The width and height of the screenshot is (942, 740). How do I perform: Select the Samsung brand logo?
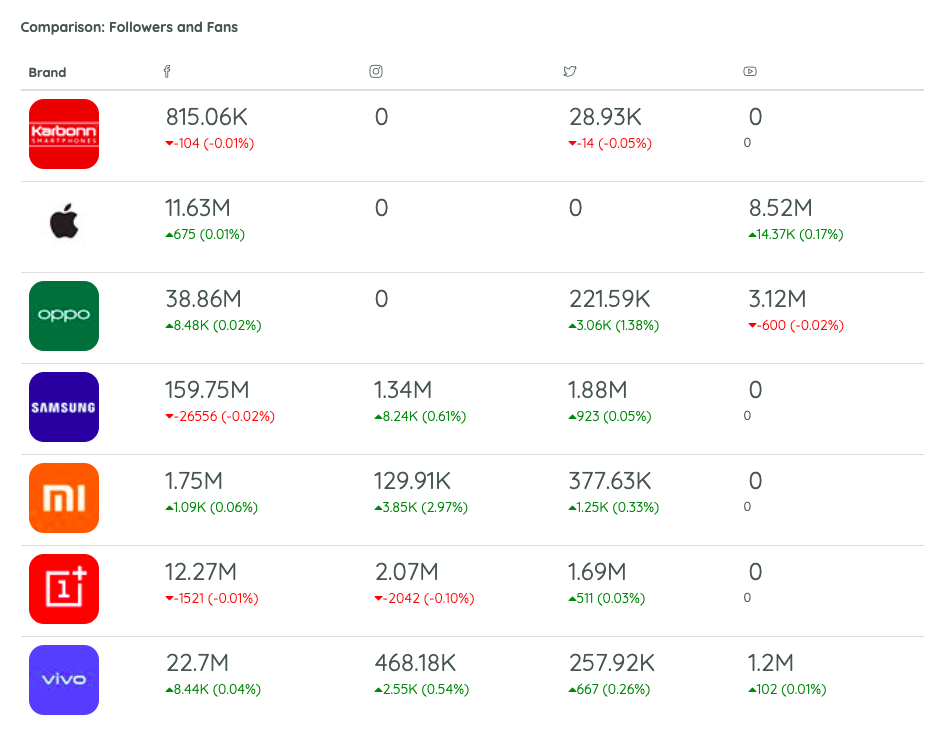(64, 407)
